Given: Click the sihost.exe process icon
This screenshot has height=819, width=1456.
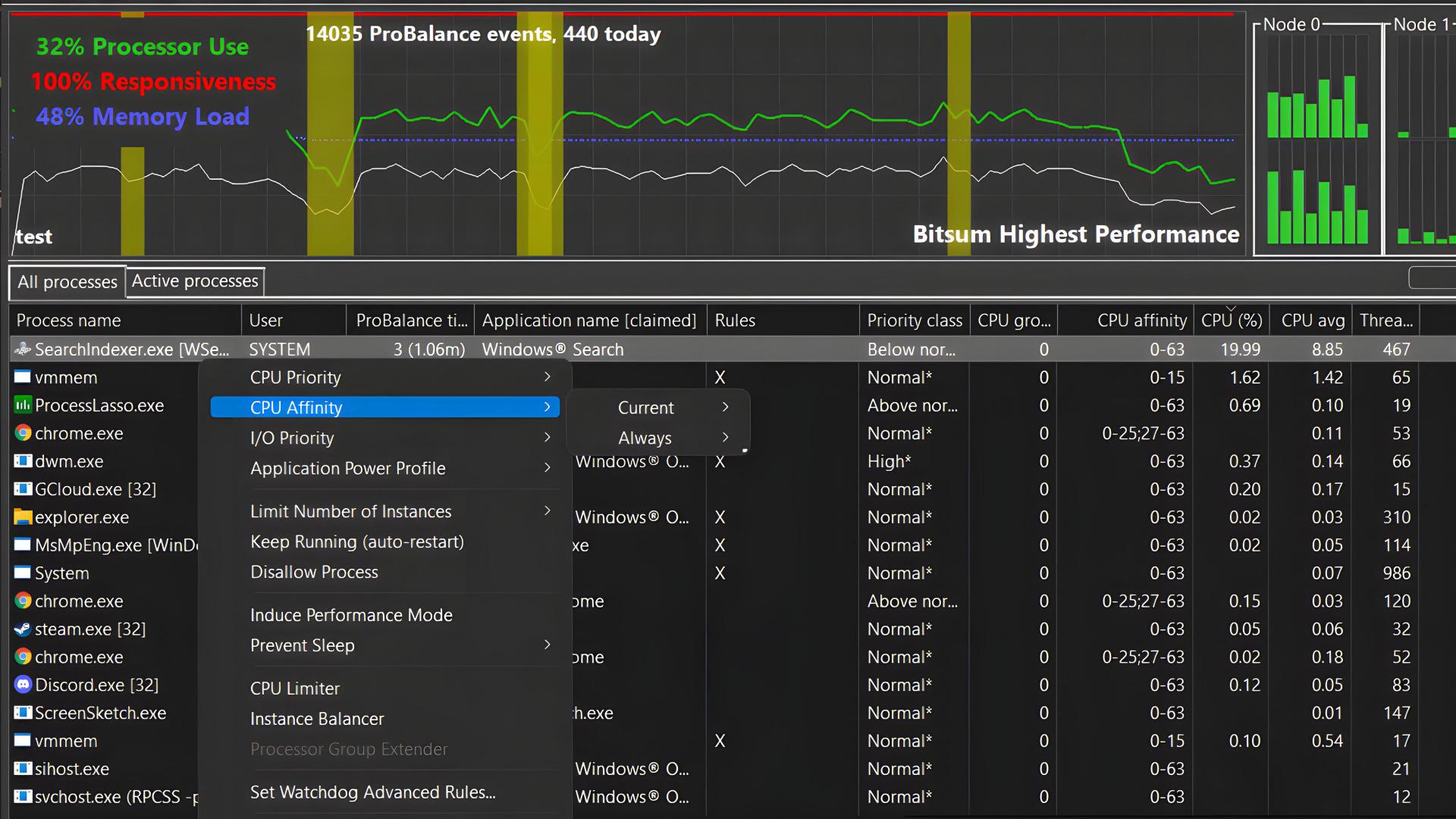Looking at the screenshot, I should (23, 769).
